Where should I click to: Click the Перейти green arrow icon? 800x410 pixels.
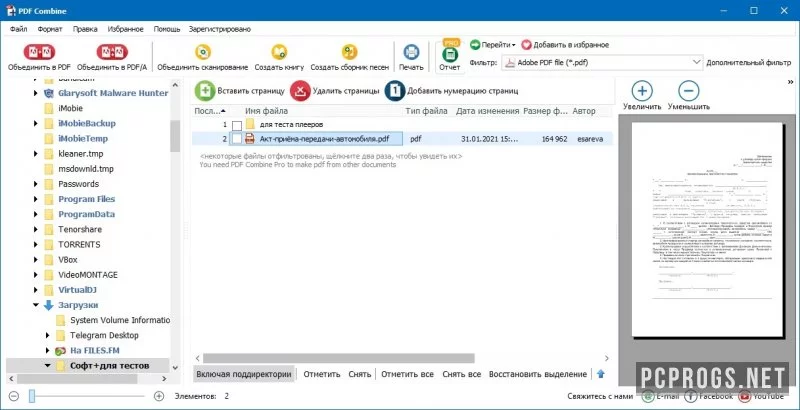tap(475, 45)
